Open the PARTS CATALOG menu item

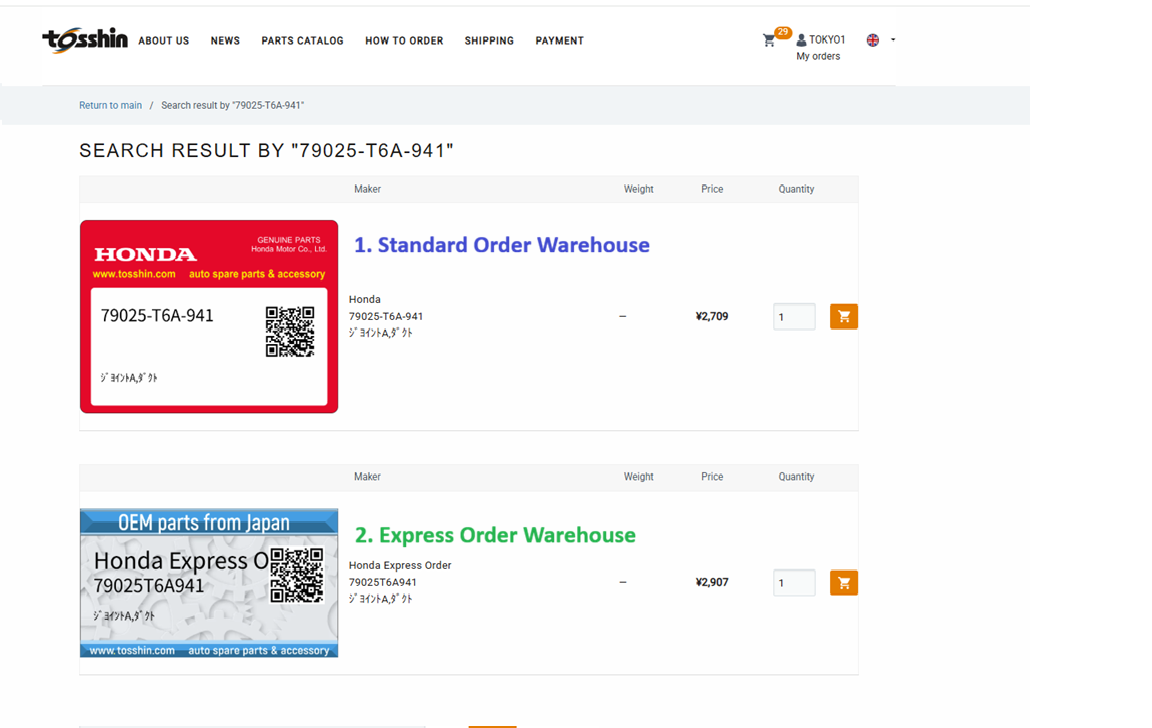pyautogui.click(x=303, y=41)
